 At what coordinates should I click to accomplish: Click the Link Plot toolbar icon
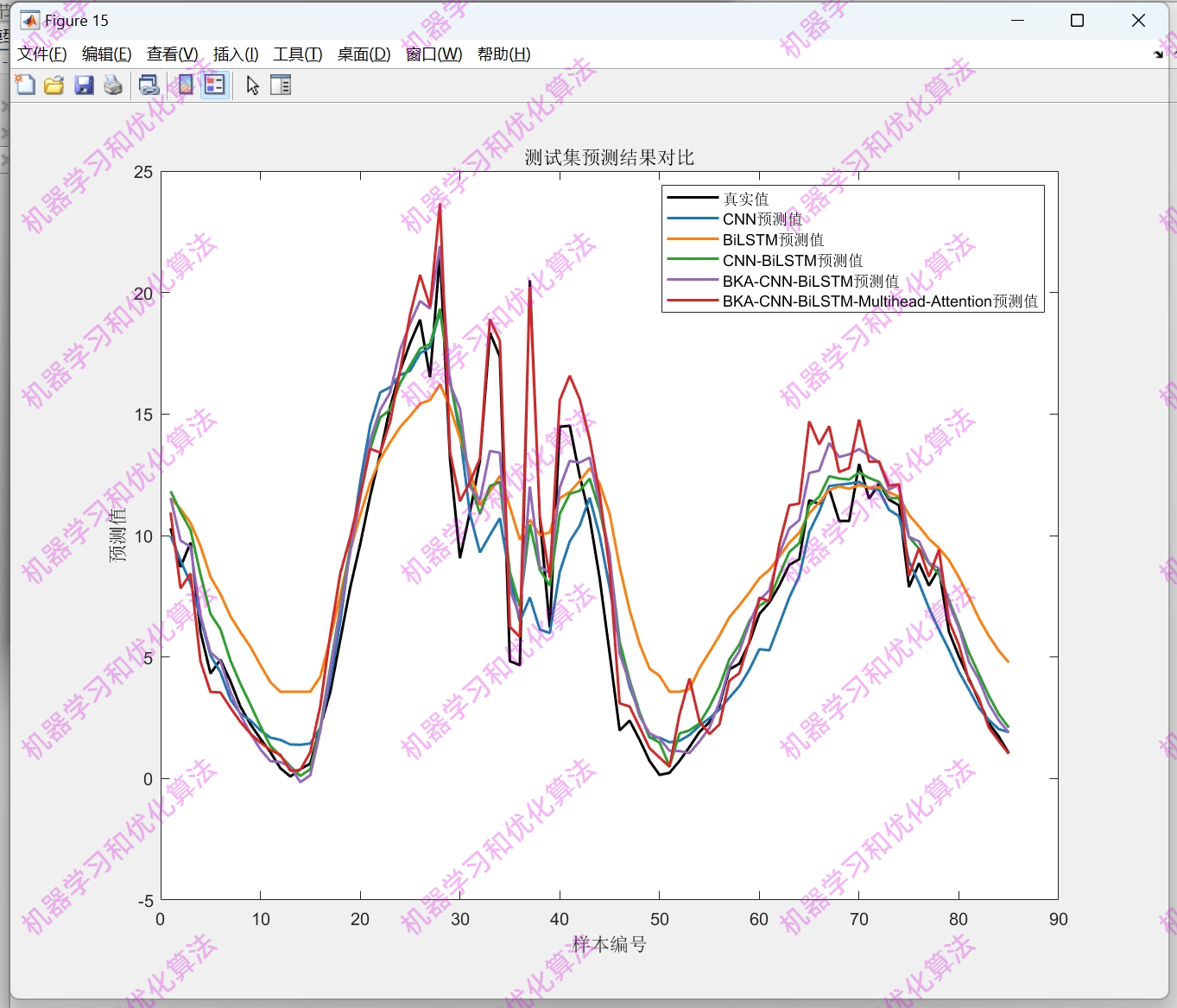(x=149, y=85)
